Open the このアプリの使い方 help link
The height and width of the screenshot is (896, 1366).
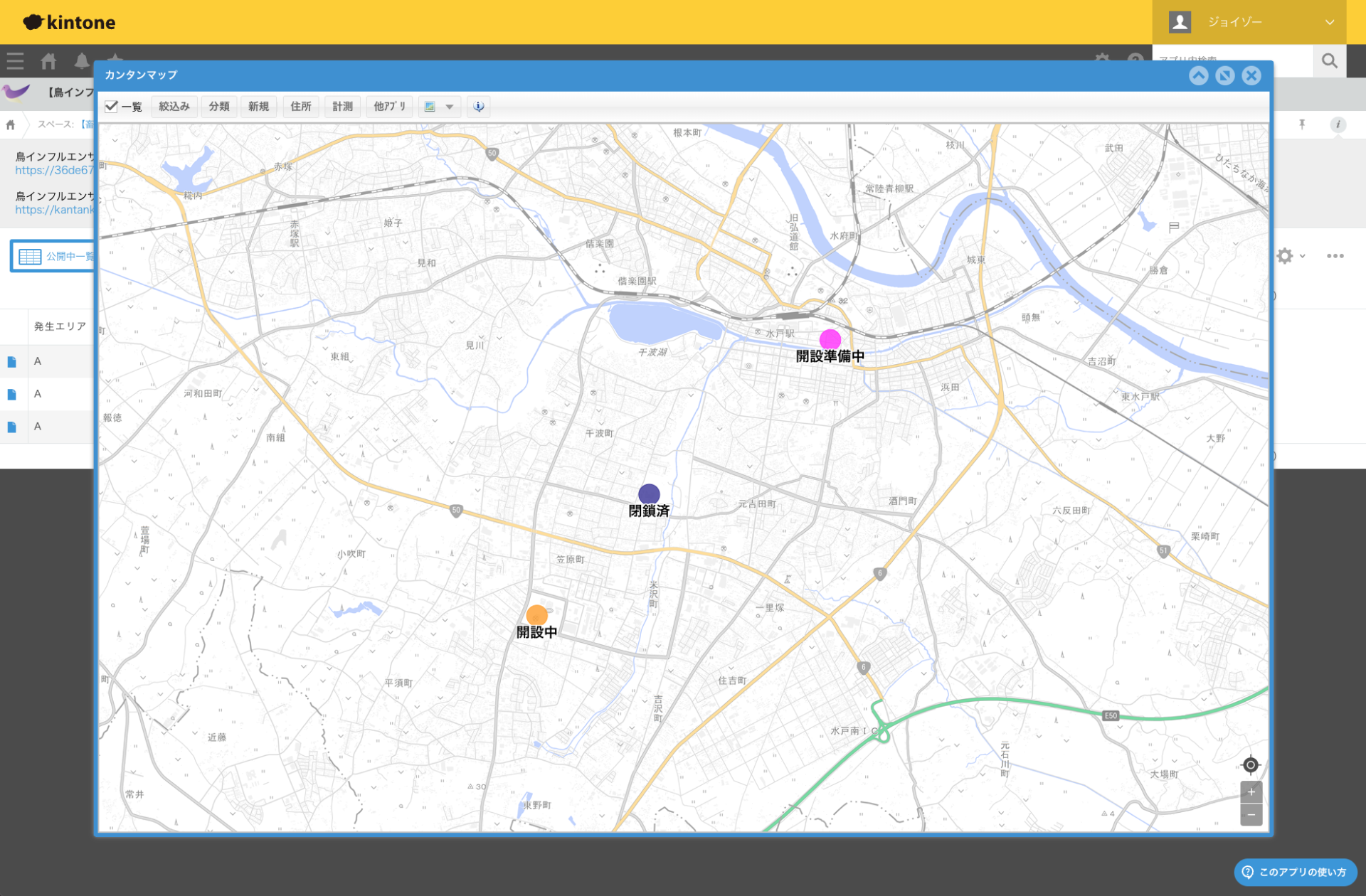(x=1295, y=872)
